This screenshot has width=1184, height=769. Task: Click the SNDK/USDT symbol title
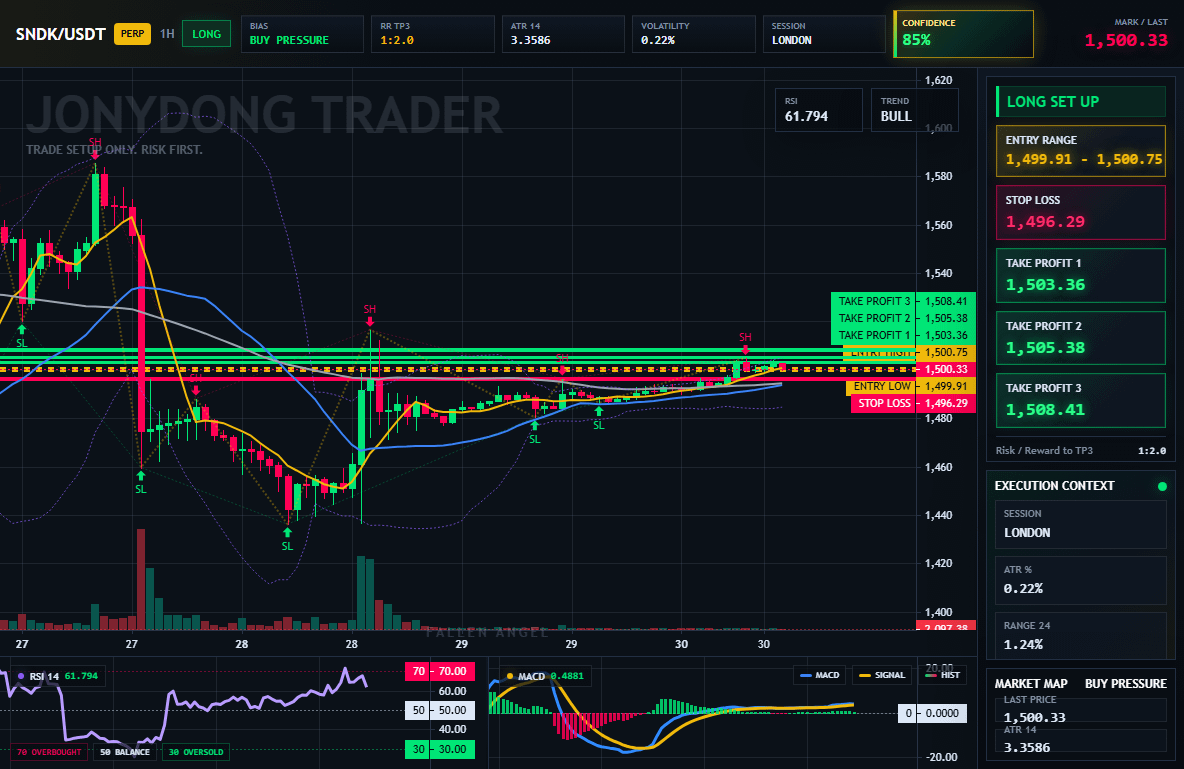click(60, 34)
